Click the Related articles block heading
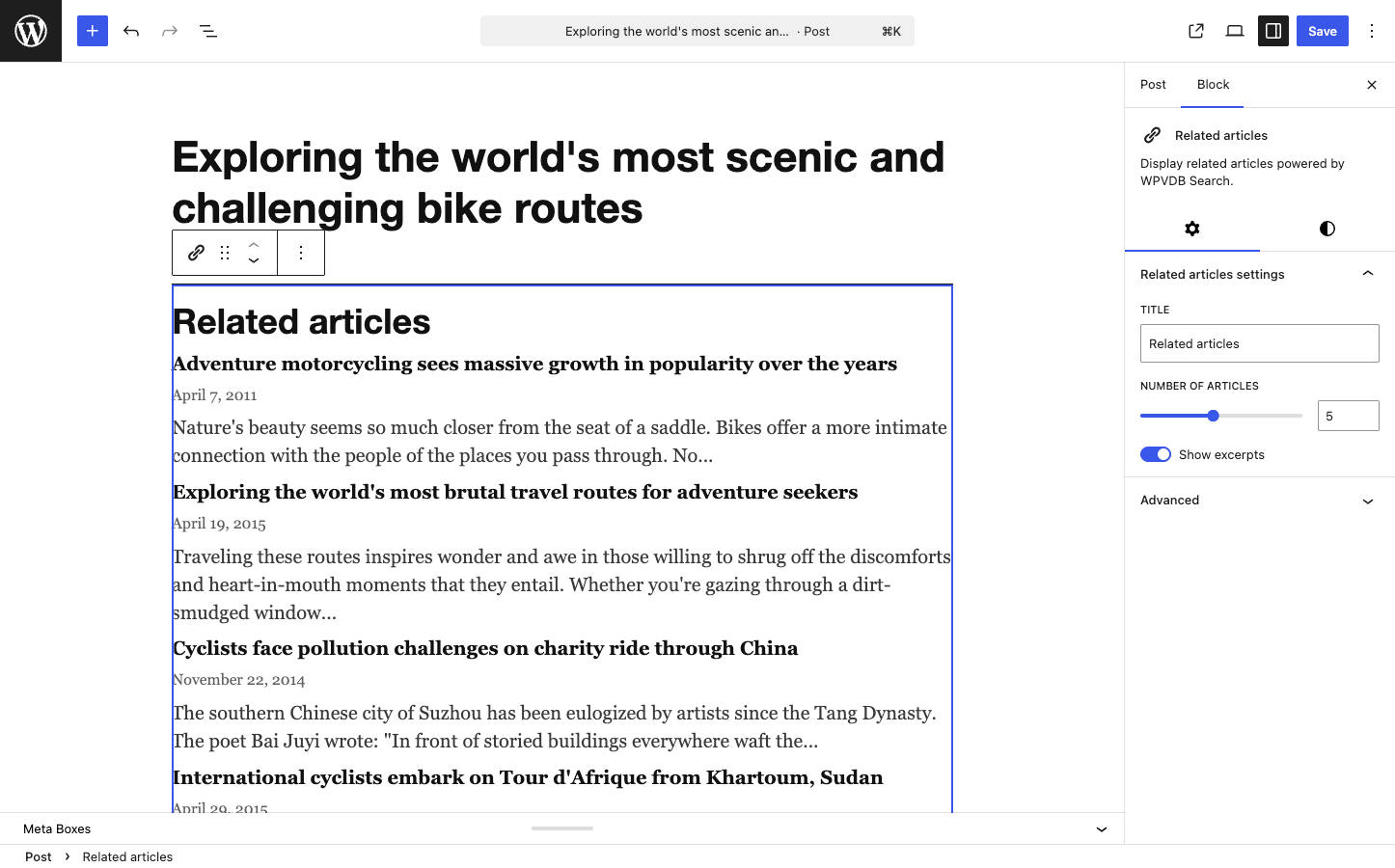The width and height of the screenshot is (1395, 868). [x=301, y=322]
